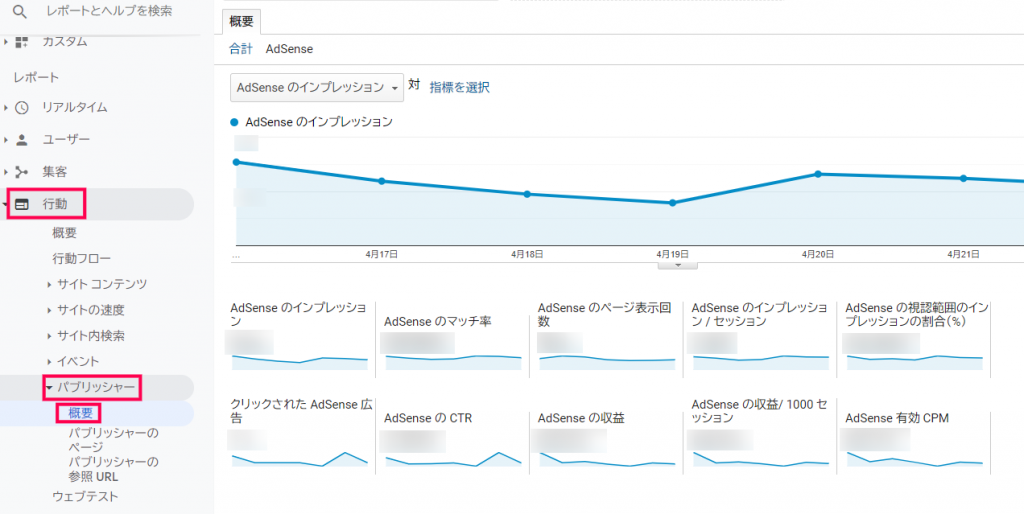Click the 集客 acquisition icon
Viewport: 1024px width, 514px height.
pyautogui.click(x=22, y=172)
